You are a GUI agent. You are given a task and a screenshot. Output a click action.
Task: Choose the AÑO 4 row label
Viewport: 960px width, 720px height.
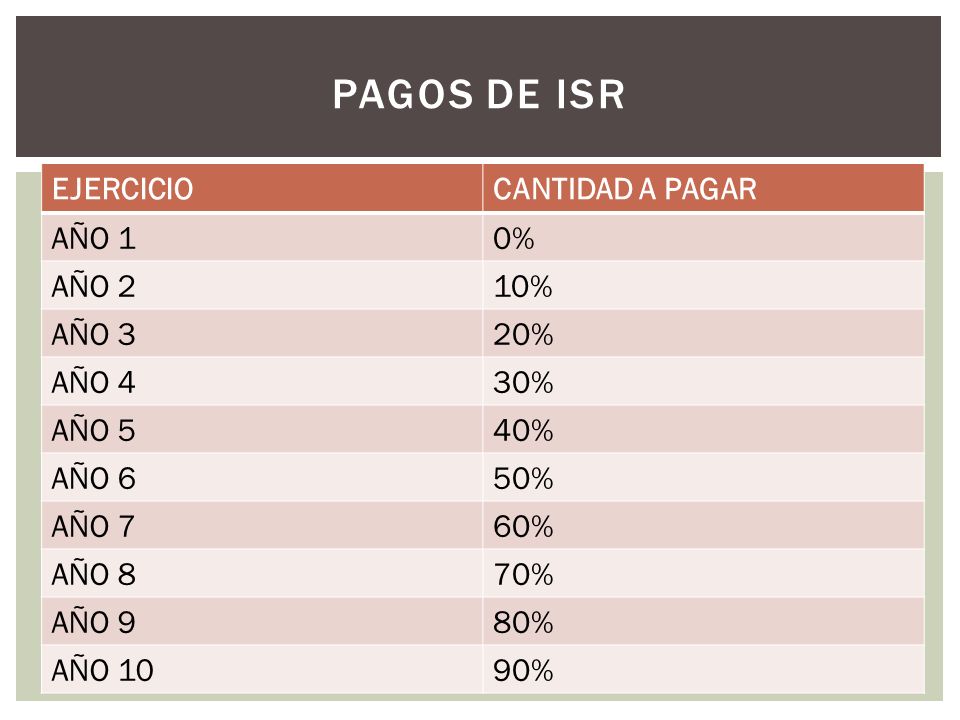point(262,382)
